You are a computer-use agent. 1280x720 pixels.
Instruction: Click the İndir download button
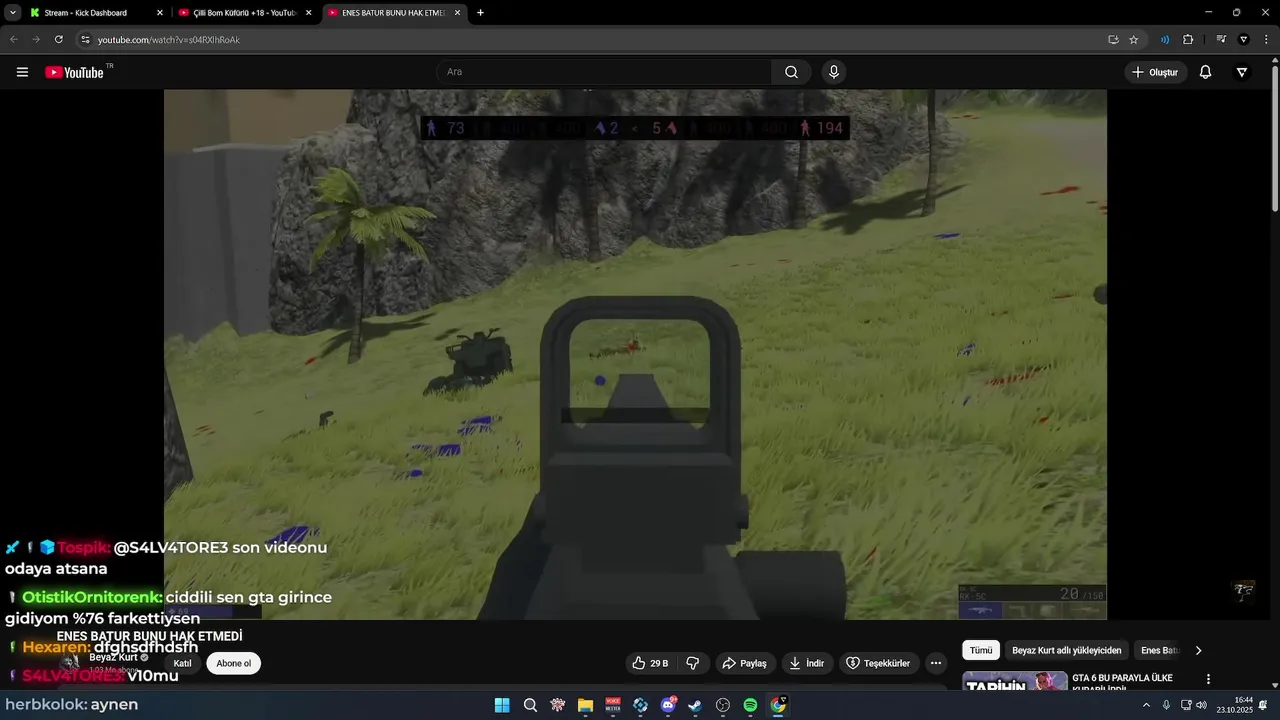click(x=806, y=663)
